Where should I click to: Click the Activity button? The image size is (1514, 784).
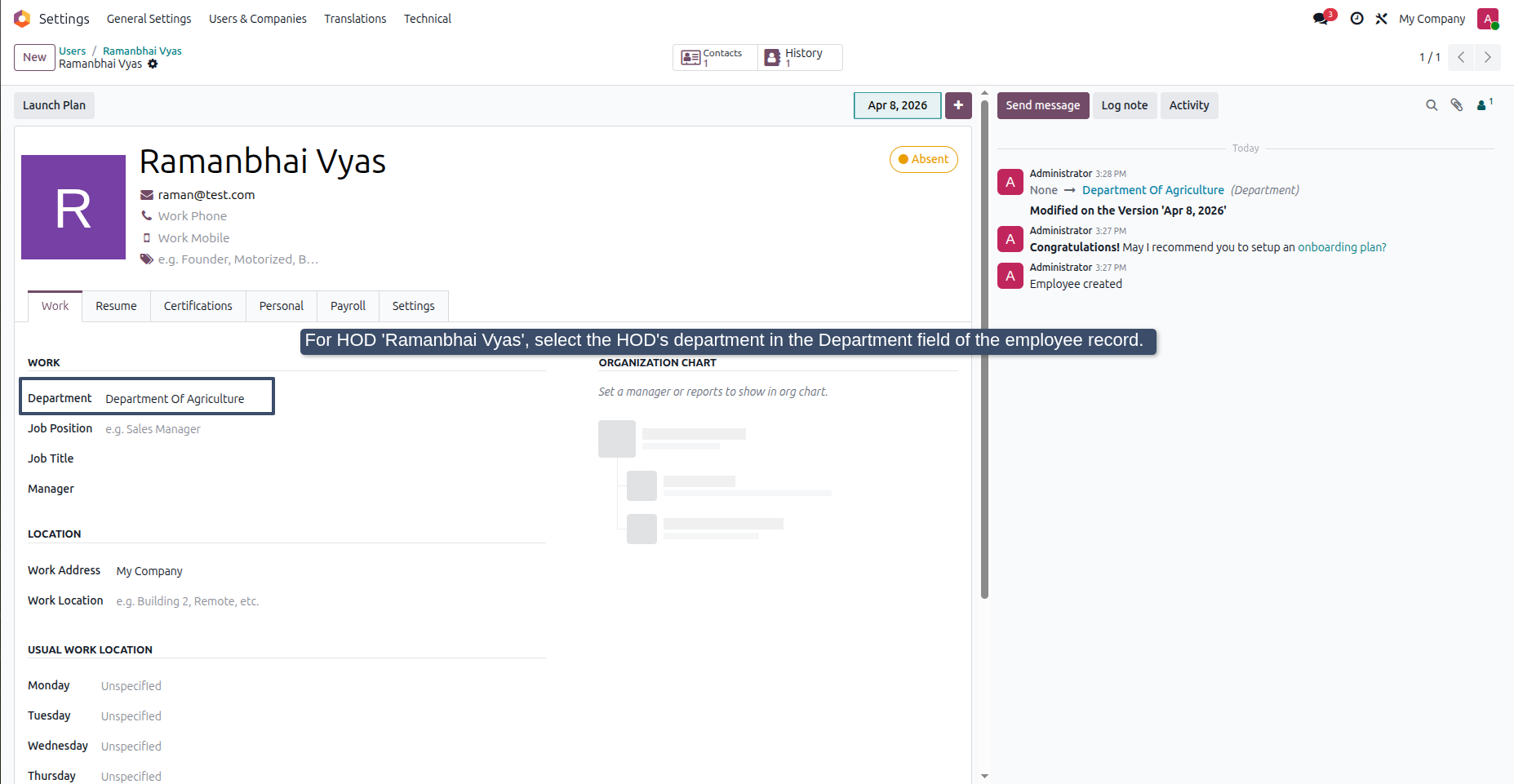[x=1189, y=105]
